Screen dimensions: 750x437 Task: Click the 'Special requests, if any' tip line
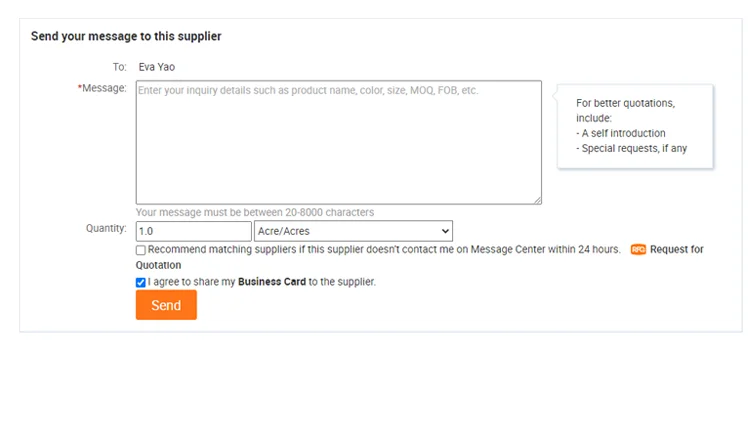pos(631,148)
